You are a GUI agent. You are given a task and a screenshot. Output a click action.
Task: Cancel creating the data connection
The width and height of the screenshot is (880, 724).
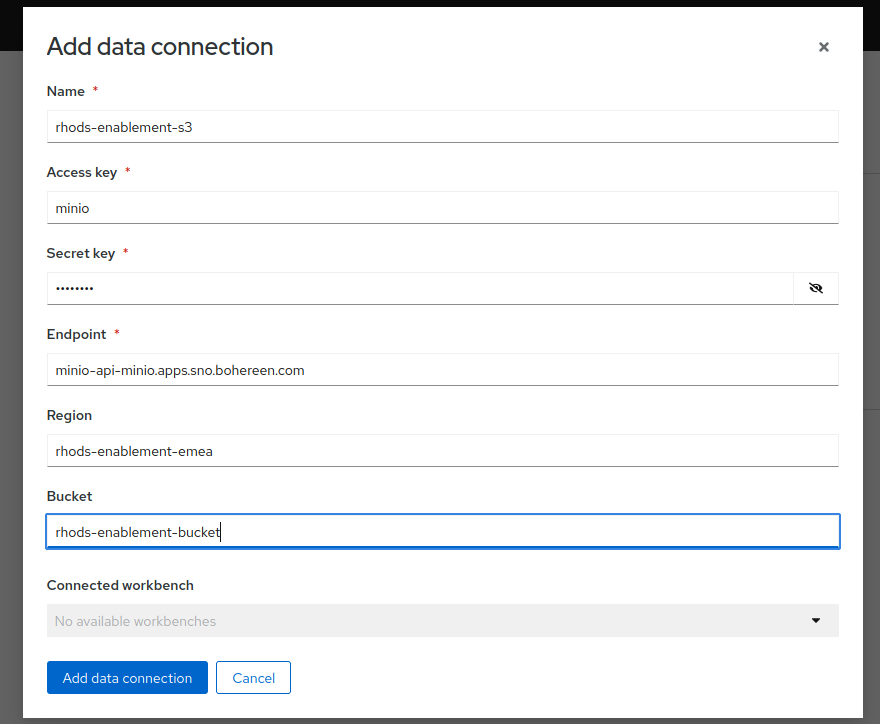coord(253,677)
